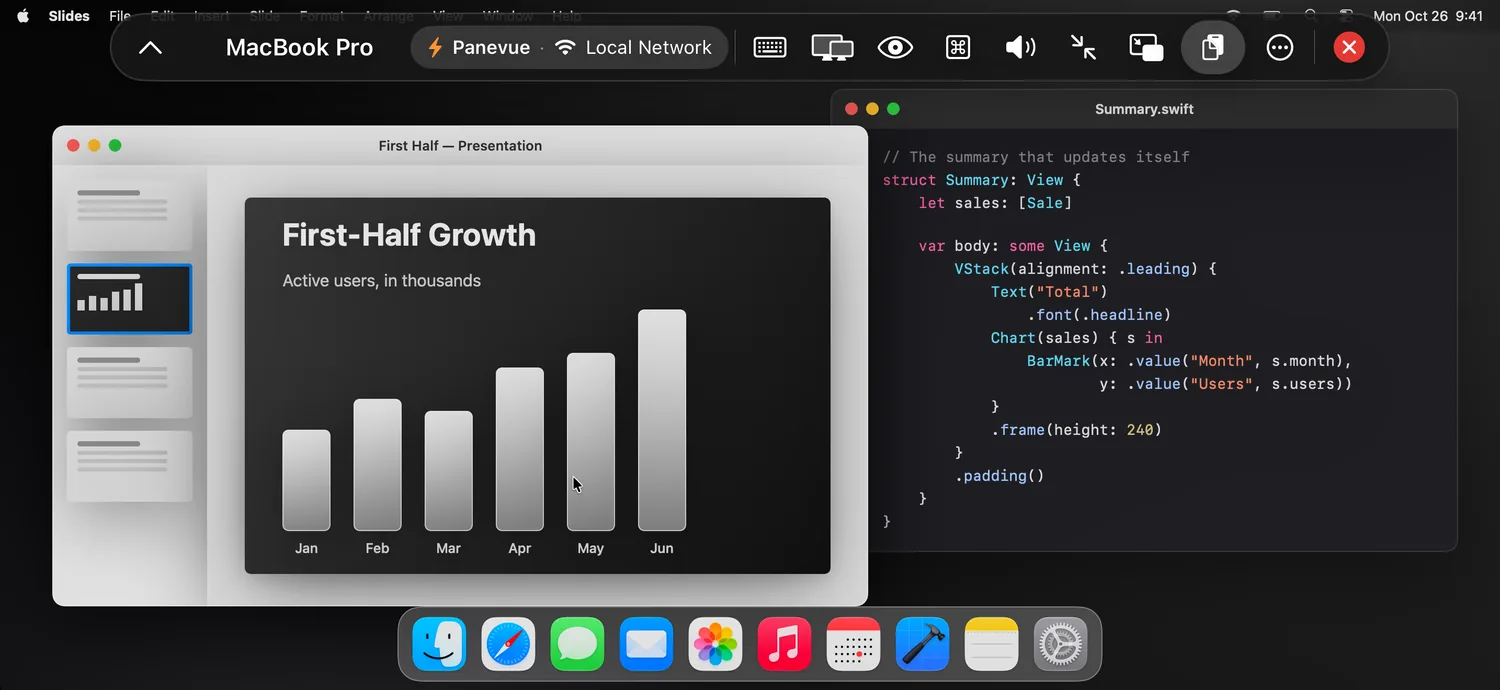The image size is (1500, 690).
Task: Open Mail from the Dock
Action: pyautogui.click(x=646, y=644)
